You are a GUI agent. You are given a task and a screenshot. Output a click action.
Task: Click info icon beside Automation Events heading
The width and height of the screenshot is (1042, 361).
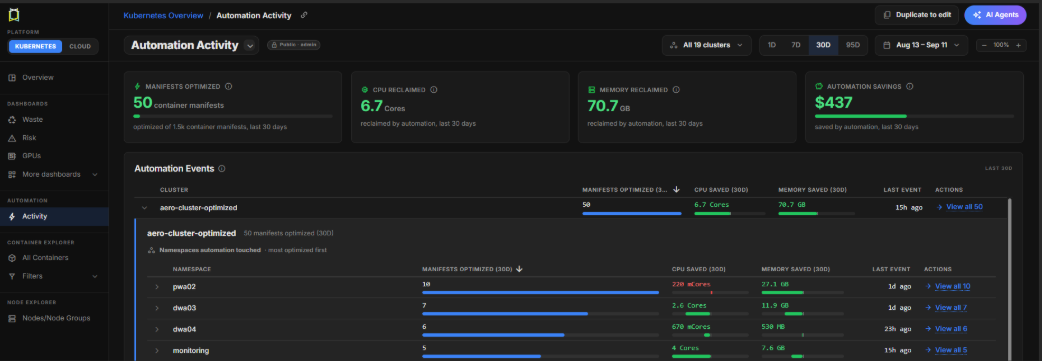click(x=222, y=169)
